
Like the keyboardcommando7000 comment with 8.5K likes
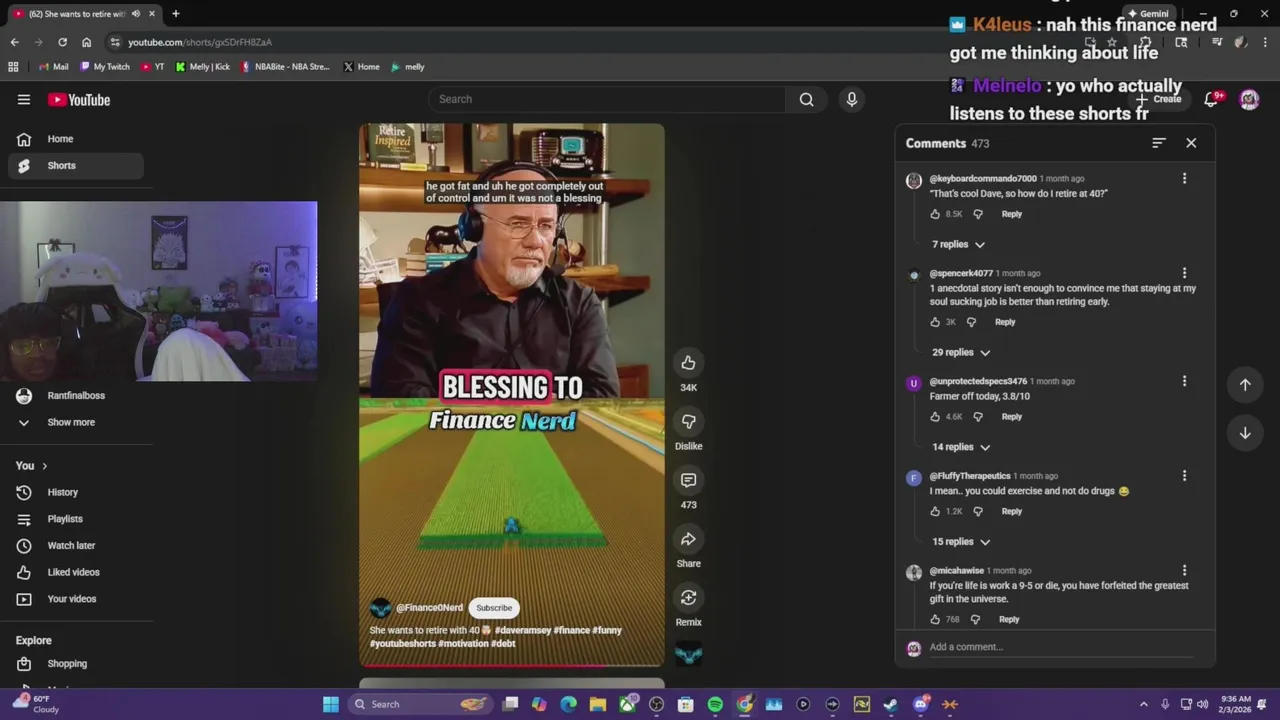[935, 214]
